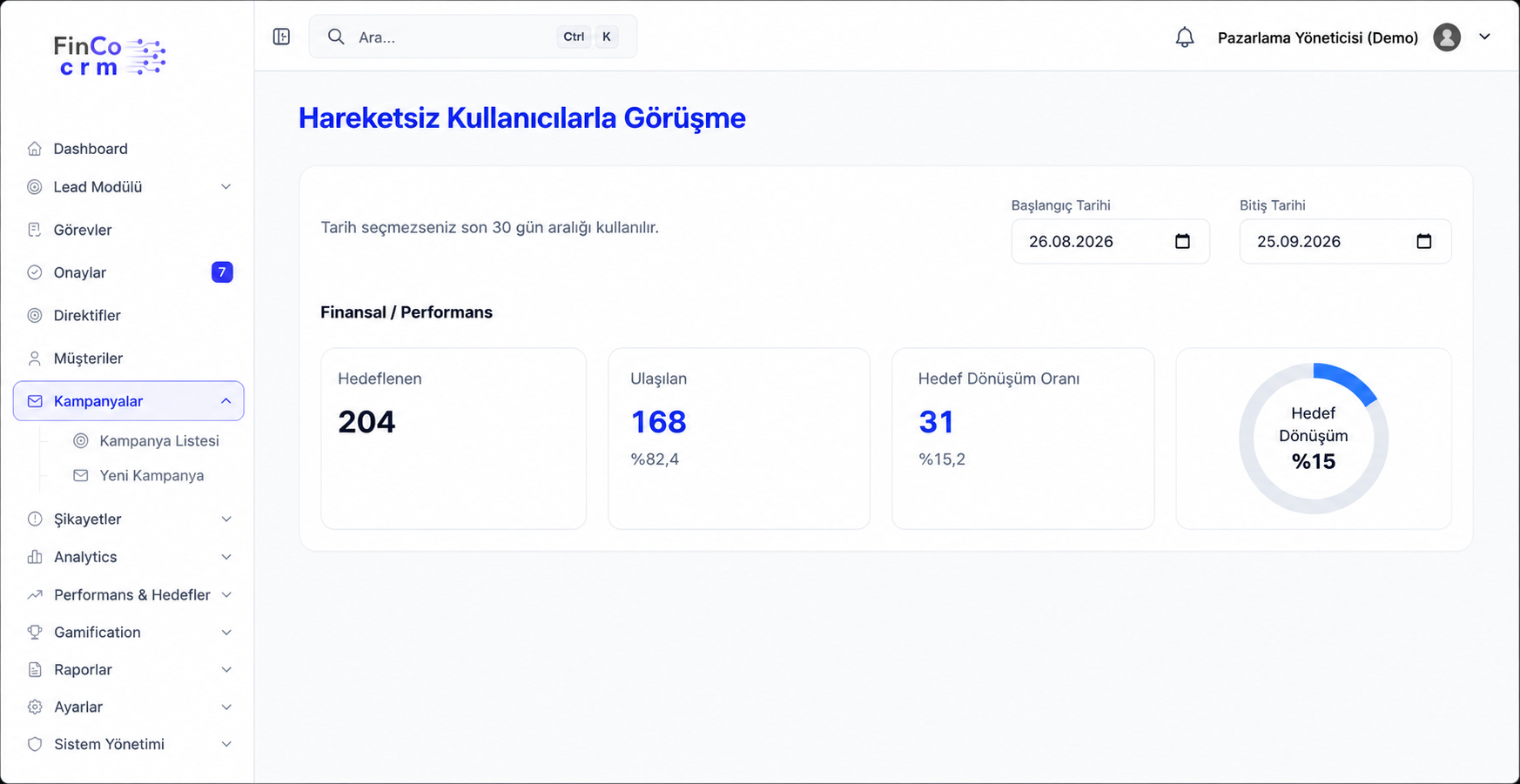The image size is (1520, 784).
Task: Click the Kampanyalar envelope icon
Action: point(35,401)
